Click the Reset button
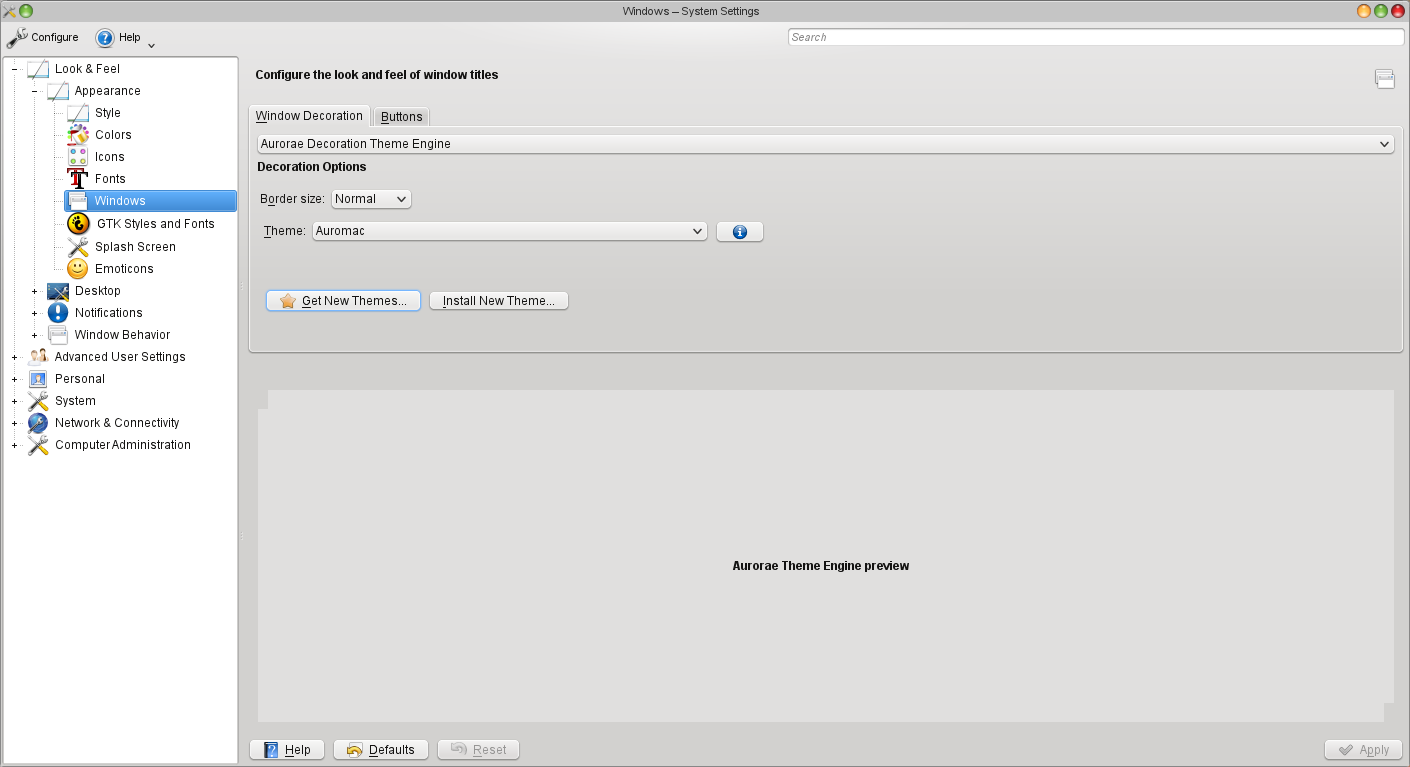Viewport: 1410px width, 767px height. coord(478,750)
